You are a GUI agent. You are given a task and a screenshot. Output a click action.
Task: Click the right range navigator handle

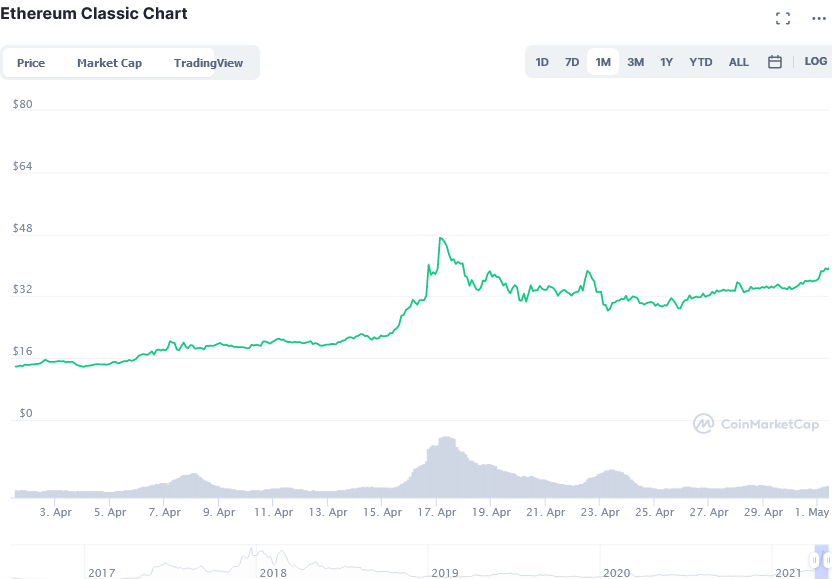coord(828,560)
